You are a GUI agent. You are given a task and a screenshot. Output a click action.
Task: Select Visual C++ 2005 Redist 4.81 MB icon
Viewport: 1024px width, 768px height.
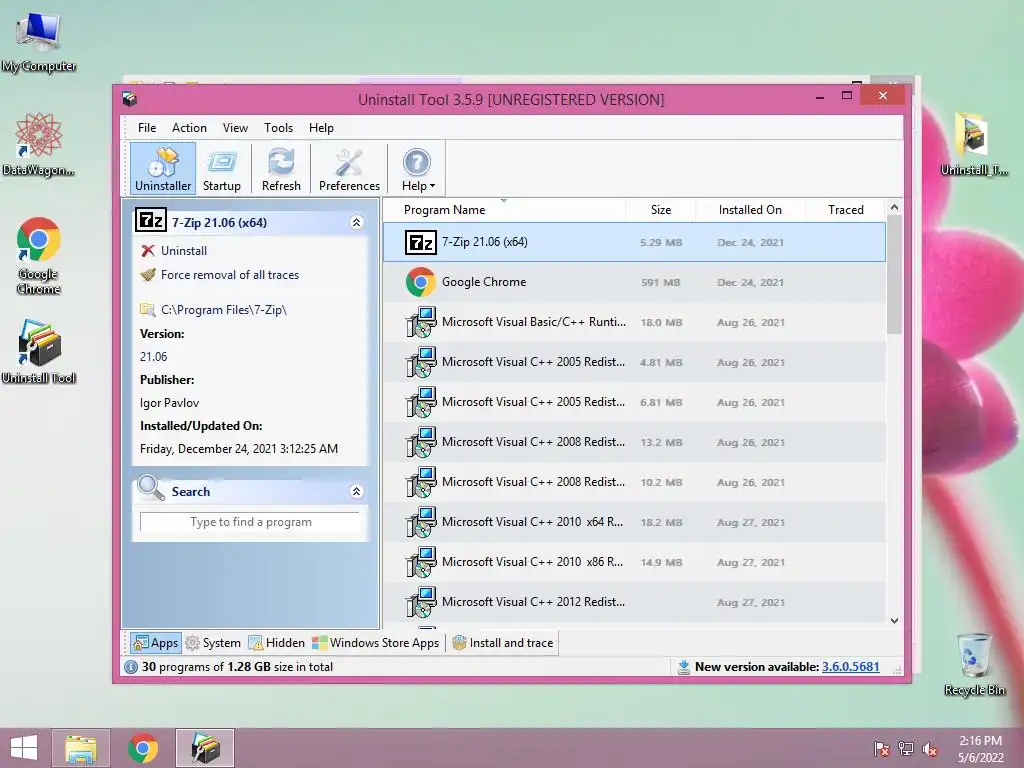point(421,362)
